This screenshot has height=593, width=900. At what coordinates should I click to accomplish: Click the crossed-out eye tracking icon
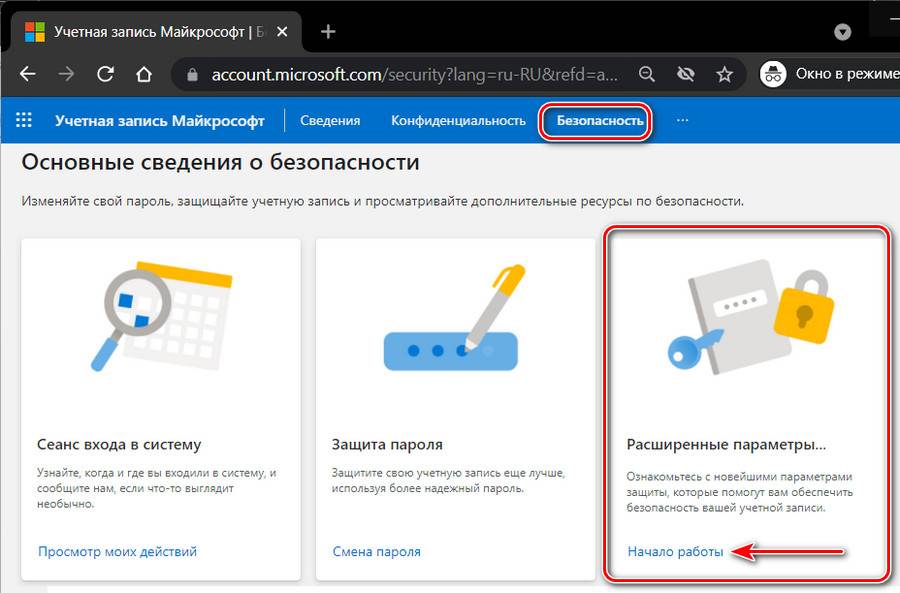click(686, 74)
